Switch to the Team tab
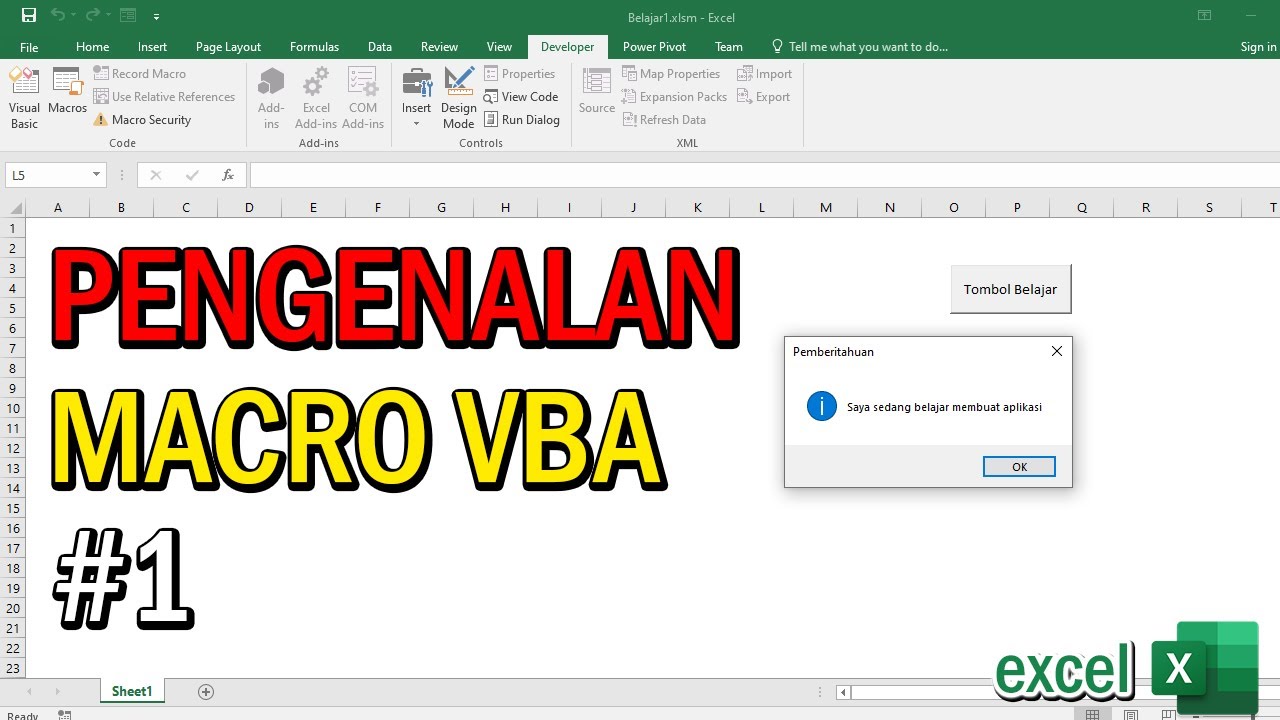Viewport: 1280px width, 720px height. (x=728, y=47)
